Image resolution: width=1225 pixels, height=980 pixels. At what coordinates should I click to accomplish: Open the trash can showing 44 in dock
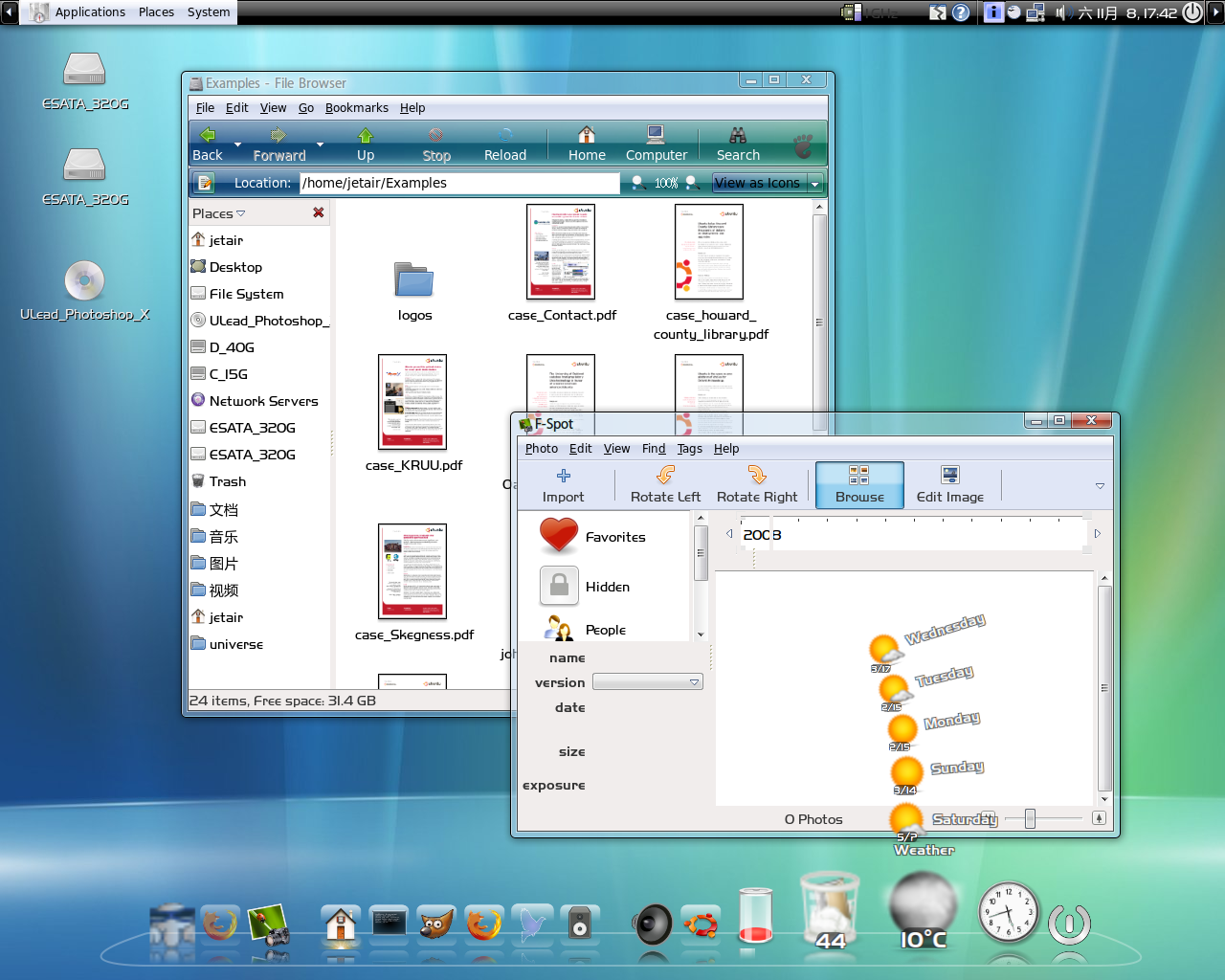click(830, 911)
